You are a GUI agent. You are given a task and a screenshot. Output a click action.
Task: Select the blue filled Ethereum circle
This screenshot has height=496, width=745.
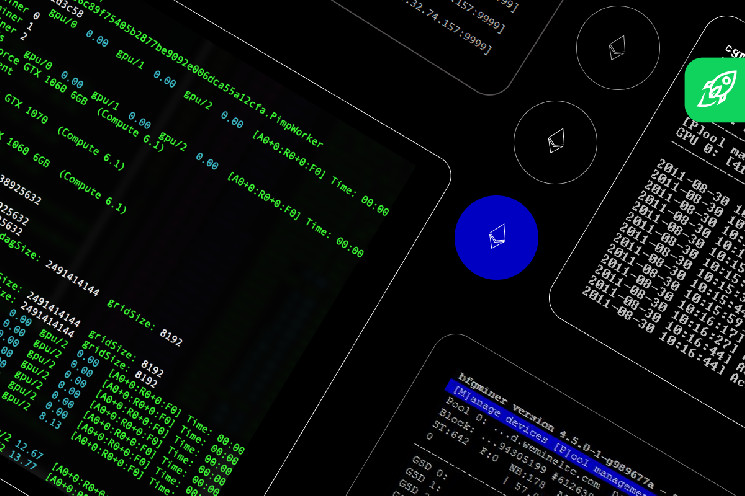pos(496,238)
